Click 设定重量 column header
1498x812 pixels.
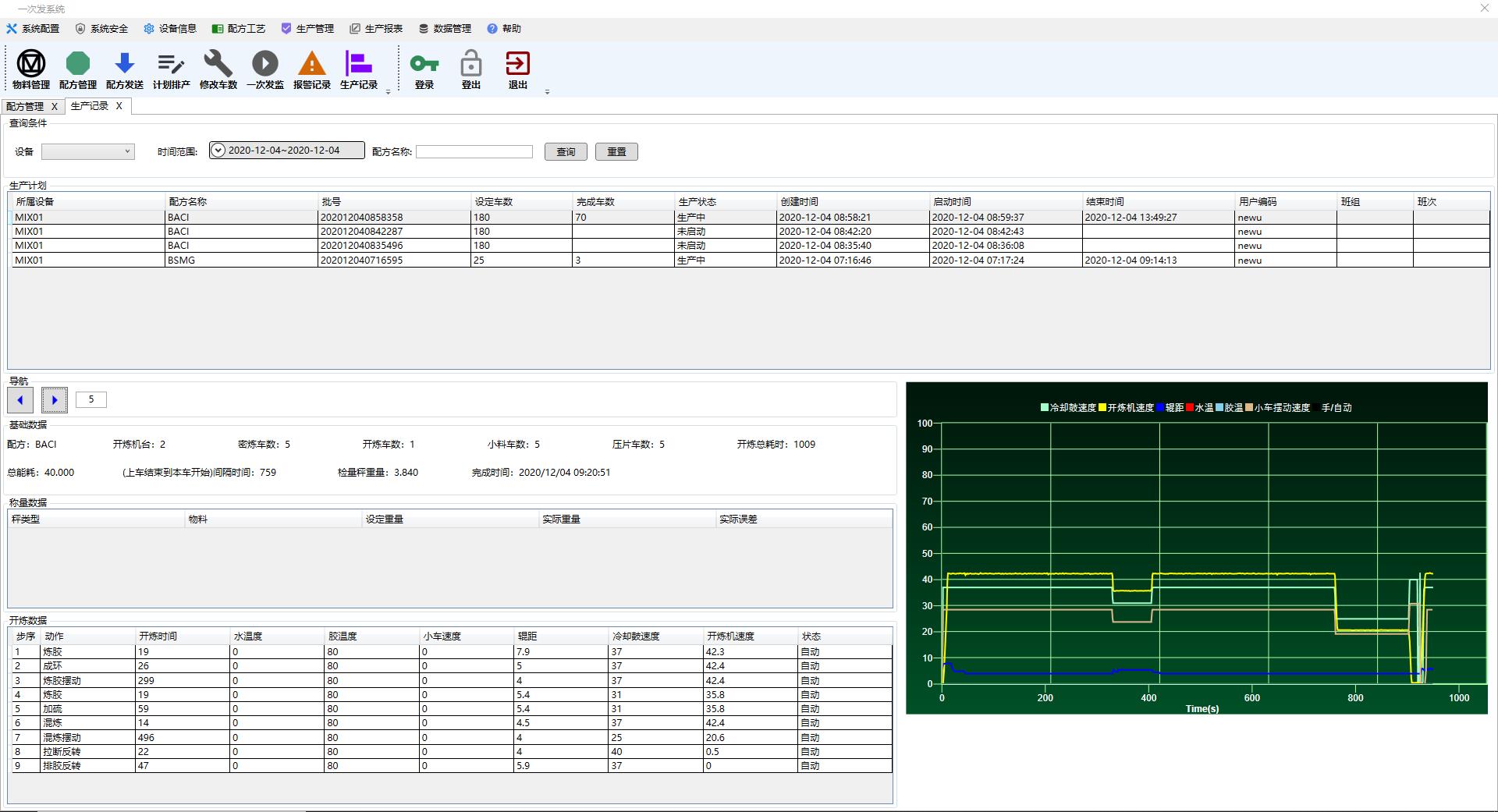click(450, 519)
